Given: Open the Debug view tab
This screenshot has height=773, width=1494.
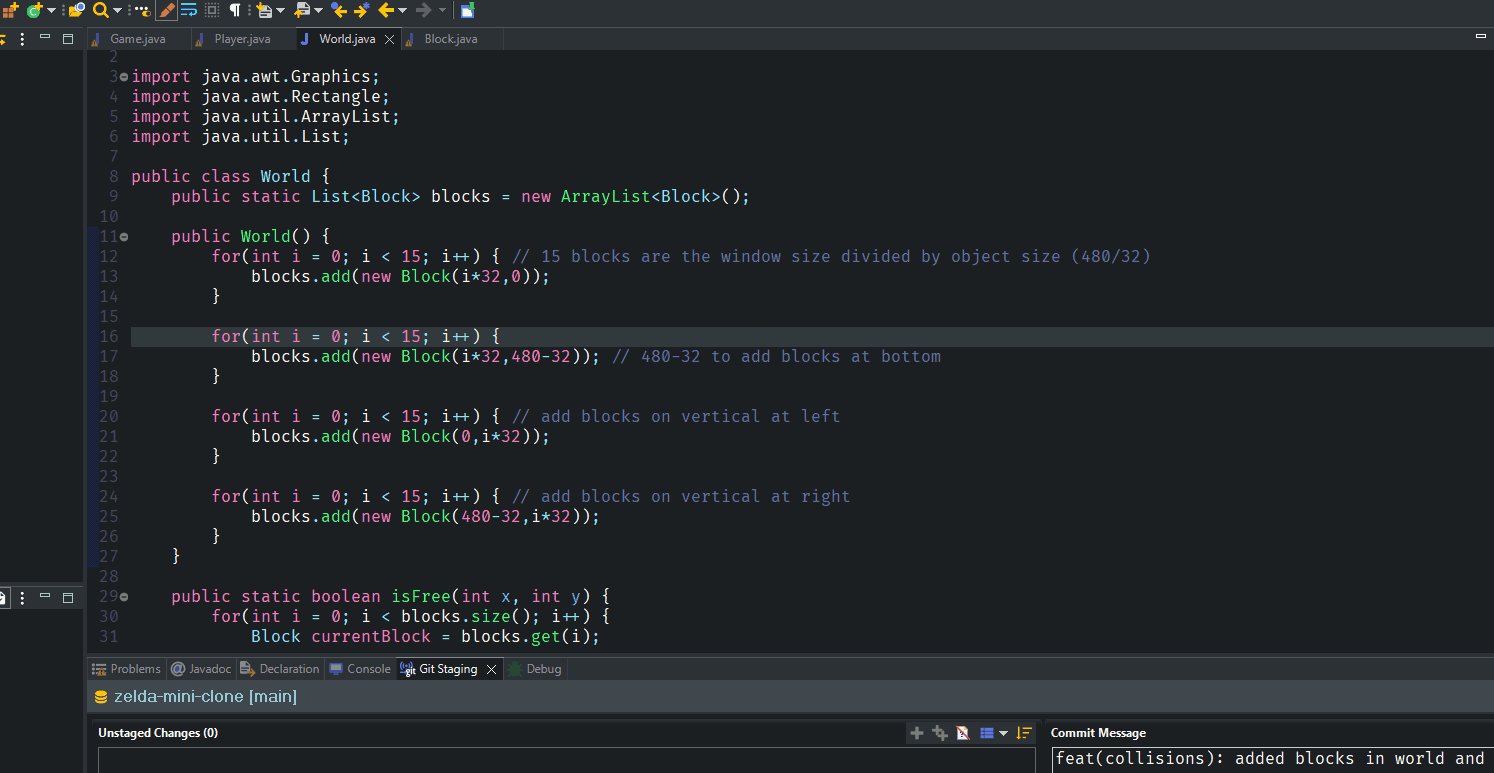Looking at the screenshot, I should 535,669.
